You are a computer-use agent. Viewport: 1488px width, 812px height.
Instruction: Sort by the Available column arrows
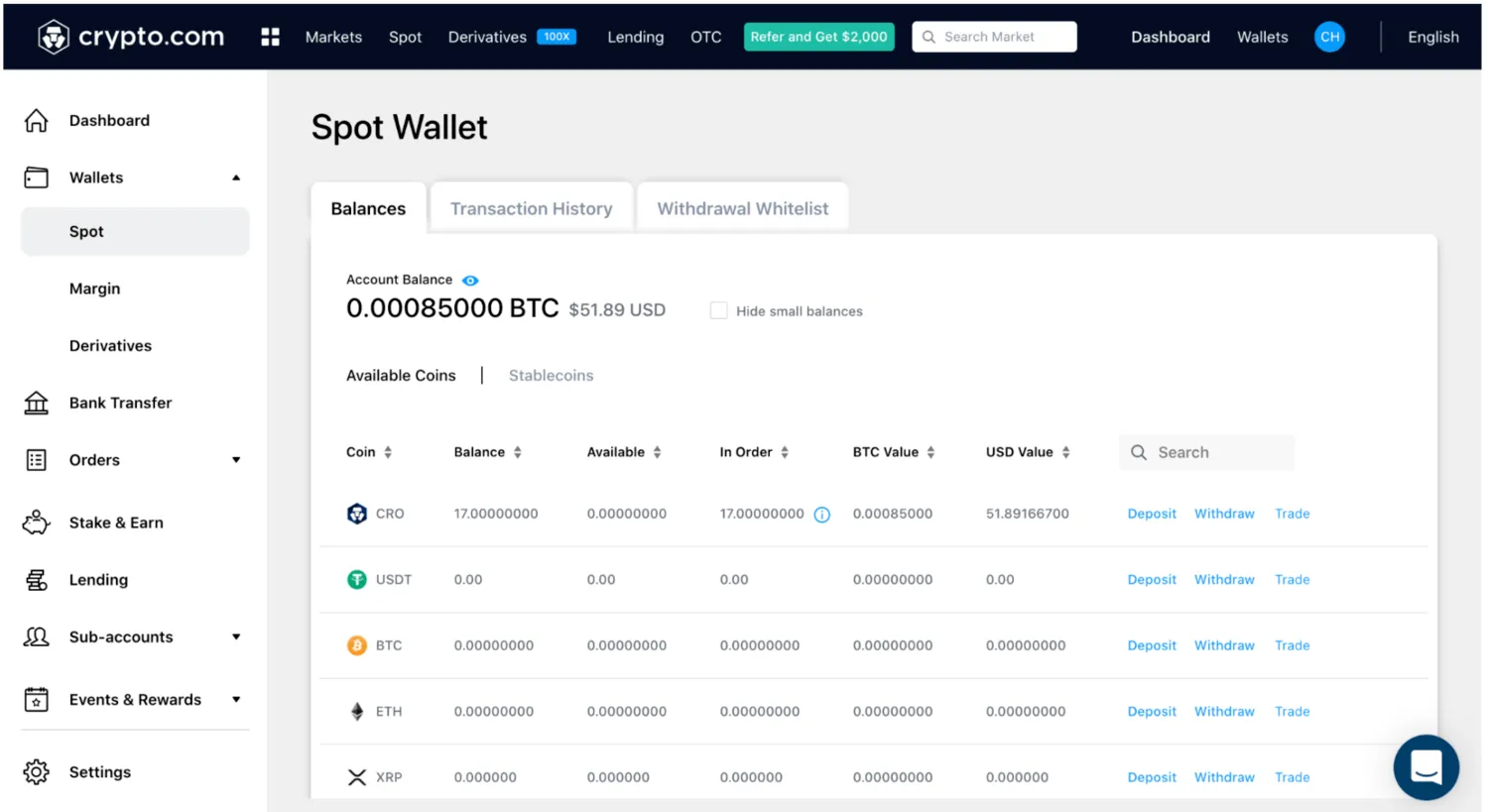[x=657, y=452]
